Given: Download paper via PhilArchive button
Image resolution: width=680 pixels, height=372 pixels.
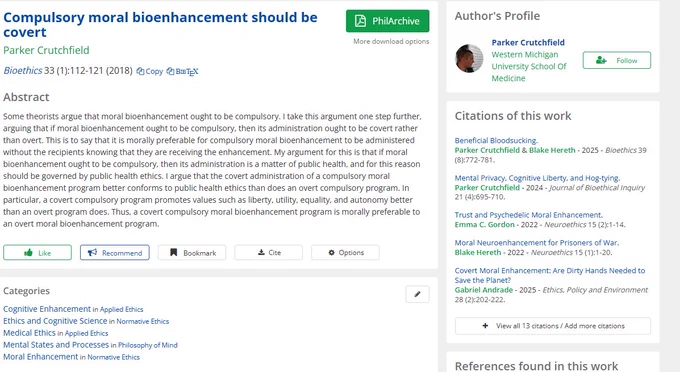Looking at the screenshot, I should point(387,21).
